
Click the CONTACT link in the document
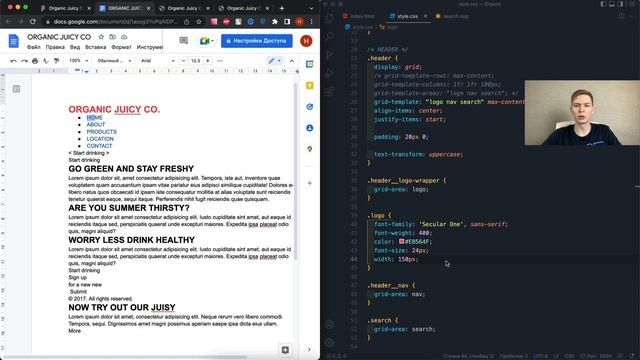(99, 146)
